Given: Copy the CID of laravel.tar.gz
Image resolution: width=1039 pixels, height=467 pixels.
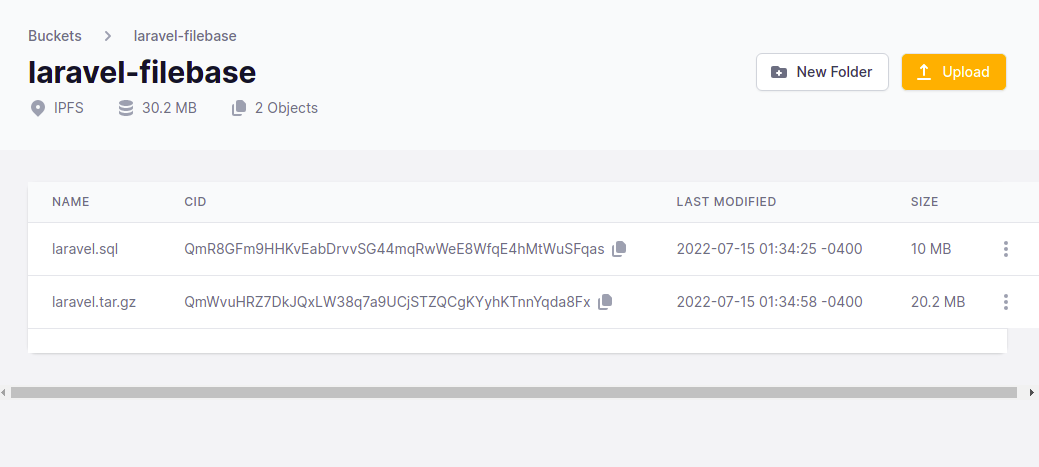Looking at the screenshot, I should [605, 302].
